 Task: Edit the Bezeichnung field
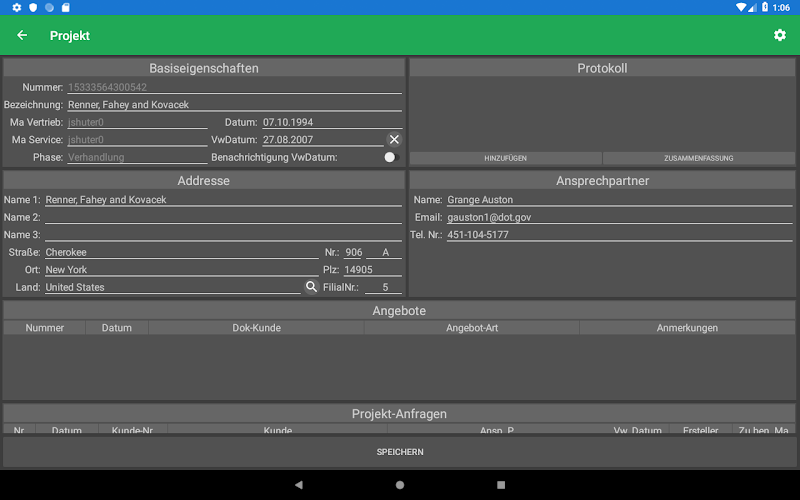(x=235, y=105)
